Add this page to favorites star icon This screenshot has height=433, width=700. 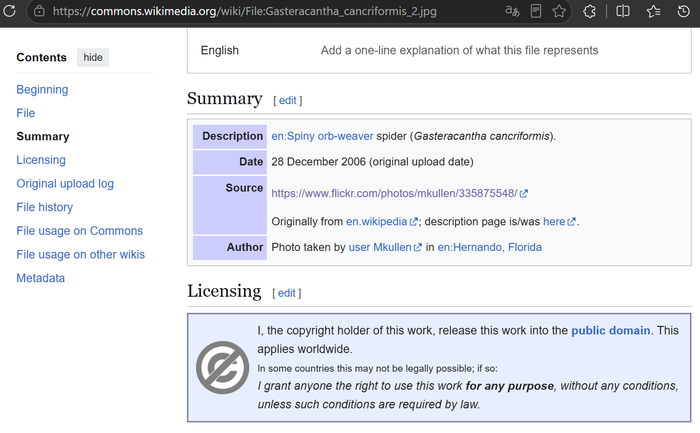[559, 11]
